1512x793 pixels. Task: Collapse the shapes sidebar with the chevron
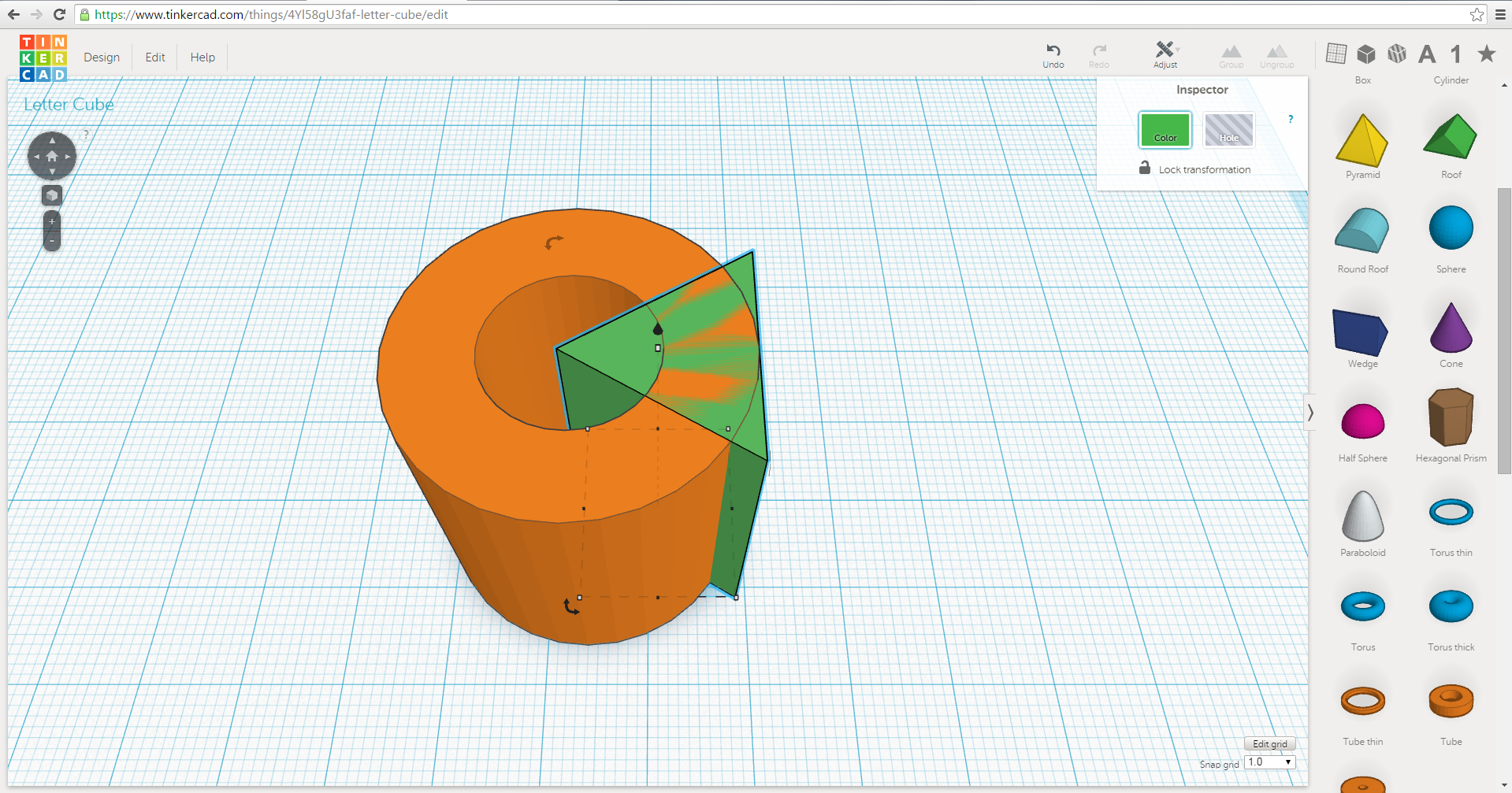point(1310,411)
